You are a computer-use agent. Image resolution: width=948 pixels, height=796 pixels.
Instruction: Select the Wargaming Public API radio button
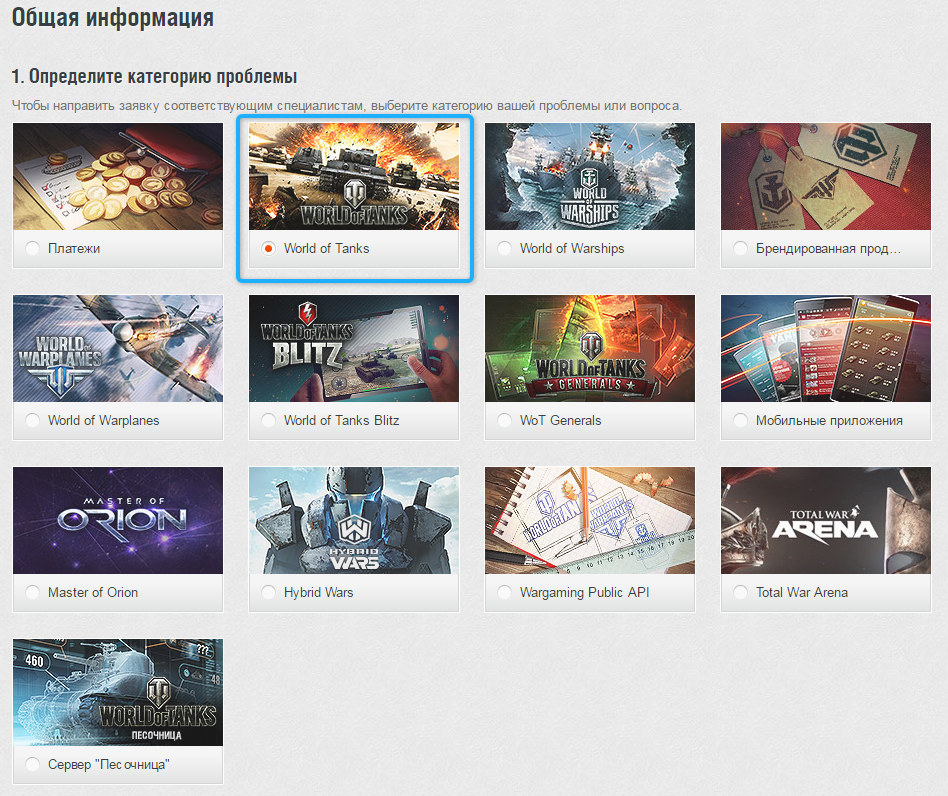(x=504, y=592)
